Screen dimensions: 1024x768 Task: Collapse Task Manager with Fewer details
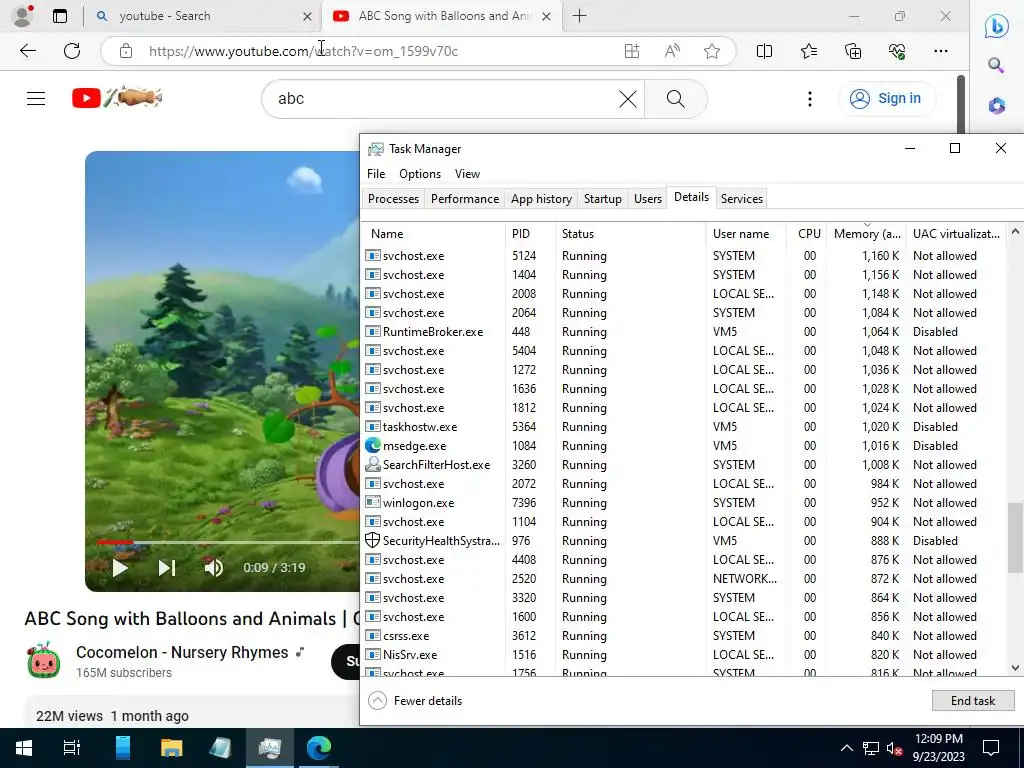click(415, 701)
